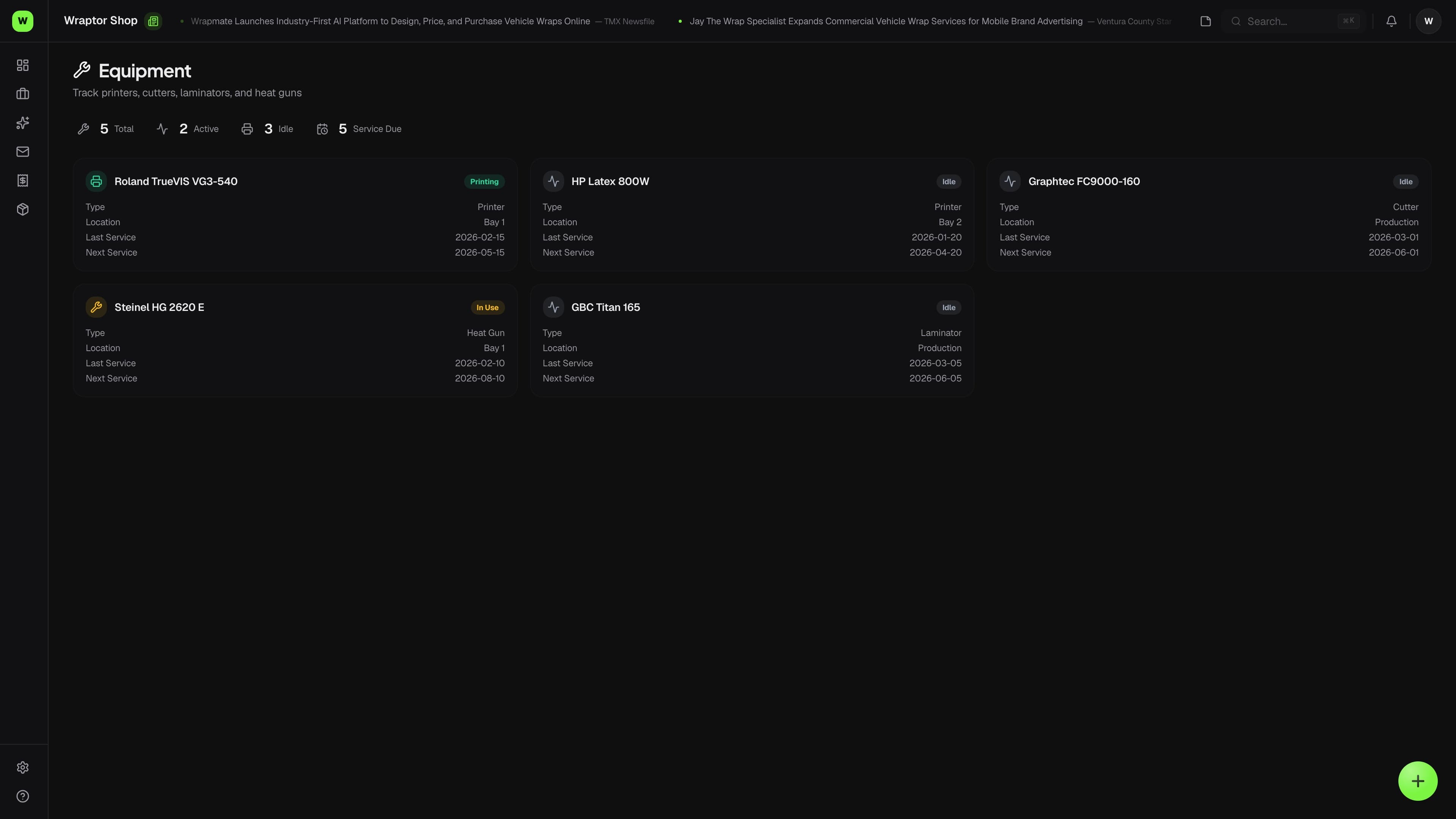This screenshot has height=819, width=1456.
Task: Click the Idle badge on the HP Latex 800W card
Action: (949, 182)
